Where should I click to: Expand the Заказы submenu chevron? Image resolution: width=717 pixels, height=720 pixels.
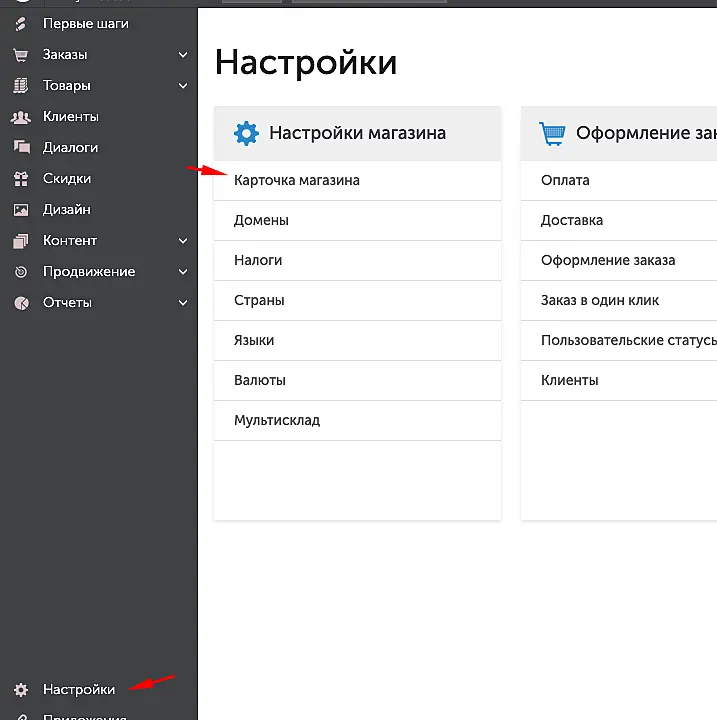(x=183, y=55)
